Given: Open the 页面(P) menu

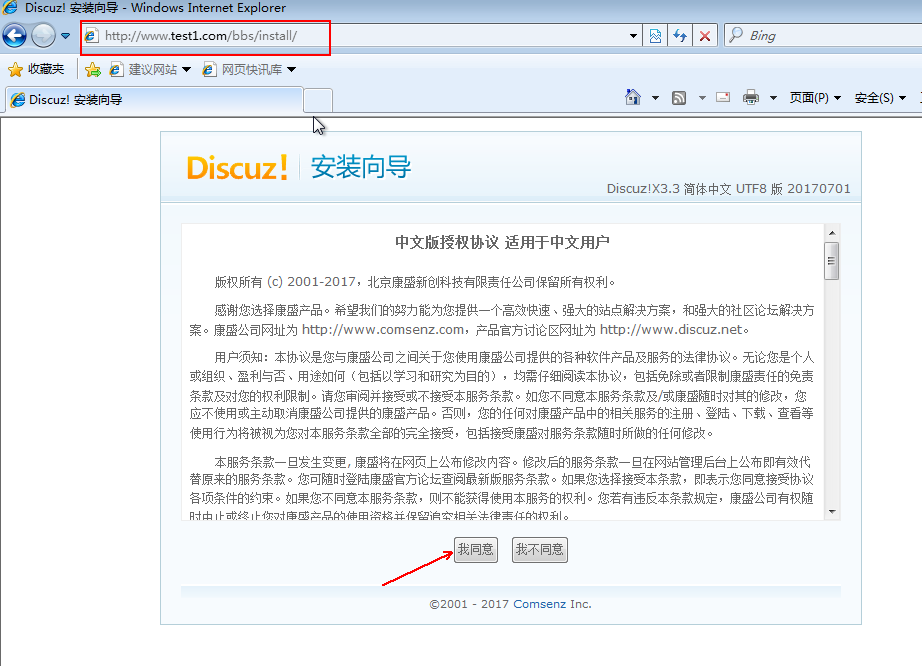Looking at the screenshot, I should (815, 98).
